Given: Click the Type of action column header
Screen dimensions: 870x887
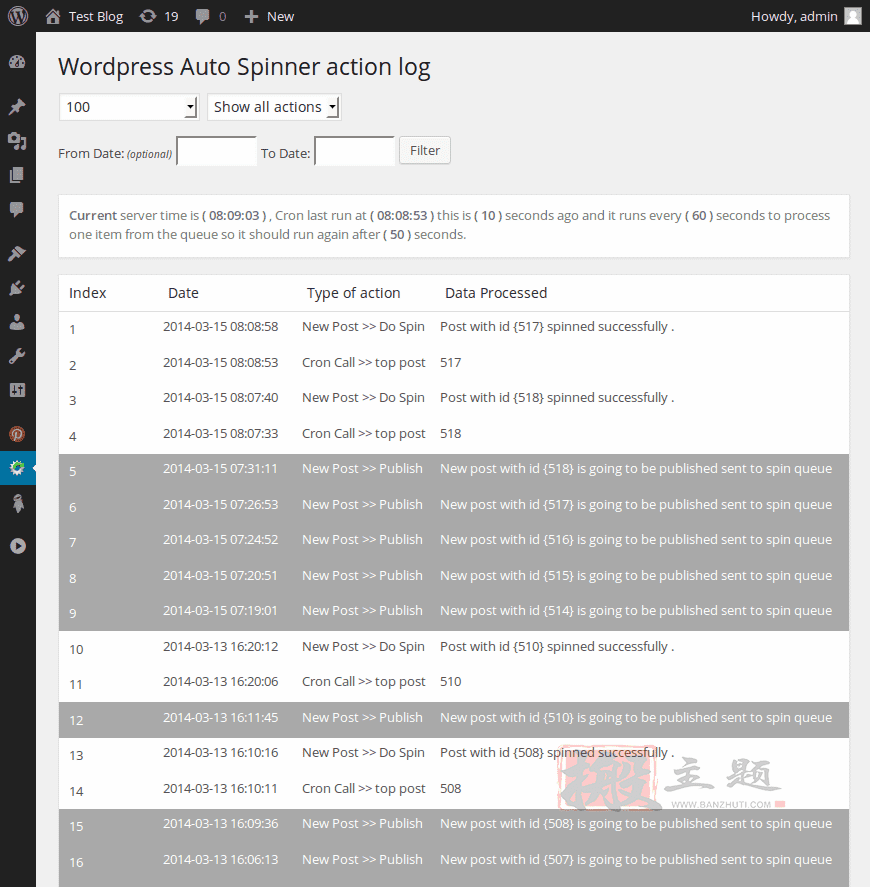Looking at the screenshot, I should pos(354,293).
